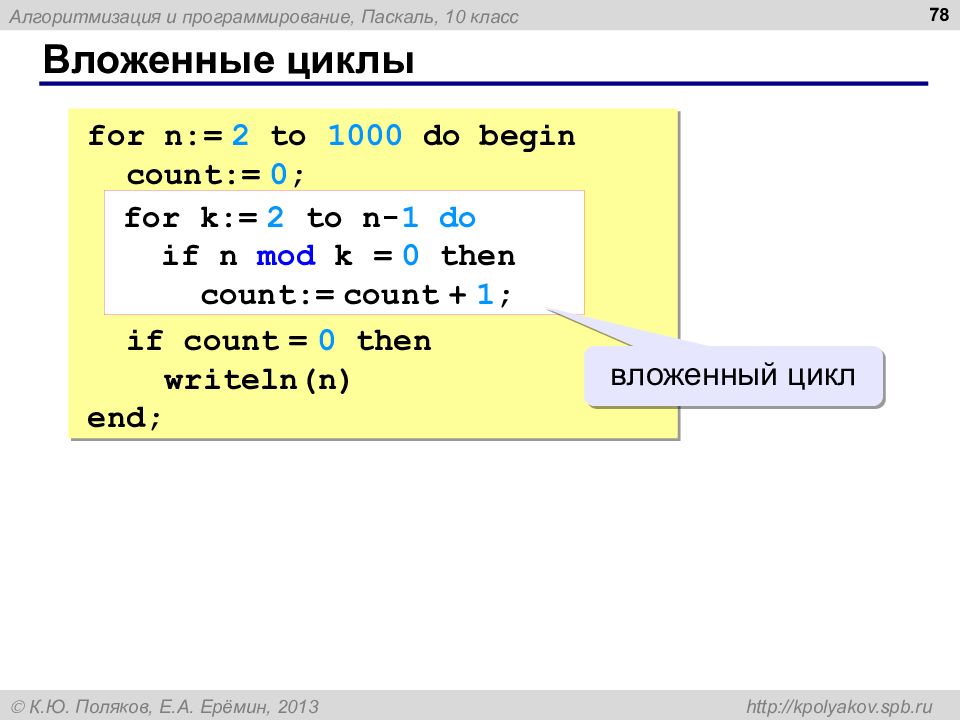Click code line 'count:=0;'

[215, 174]
